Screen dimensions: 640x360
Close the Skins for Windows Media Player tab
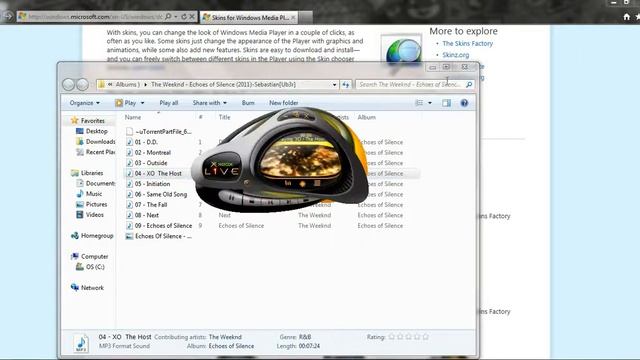tap(293, 18)
